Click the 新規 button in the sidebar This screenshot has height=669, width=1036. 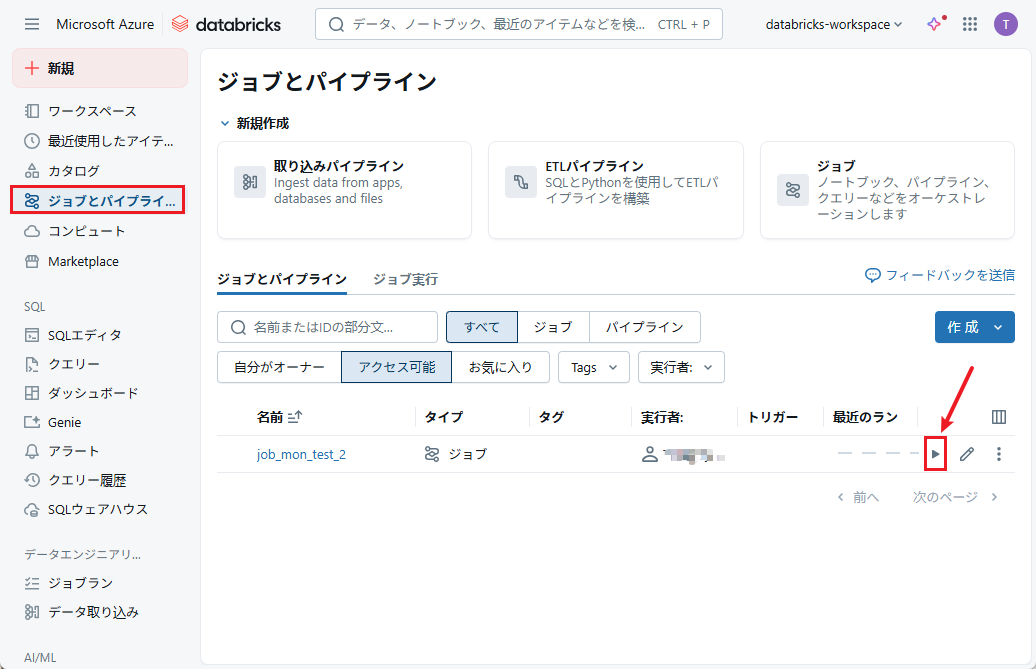[x=99, y=68]
